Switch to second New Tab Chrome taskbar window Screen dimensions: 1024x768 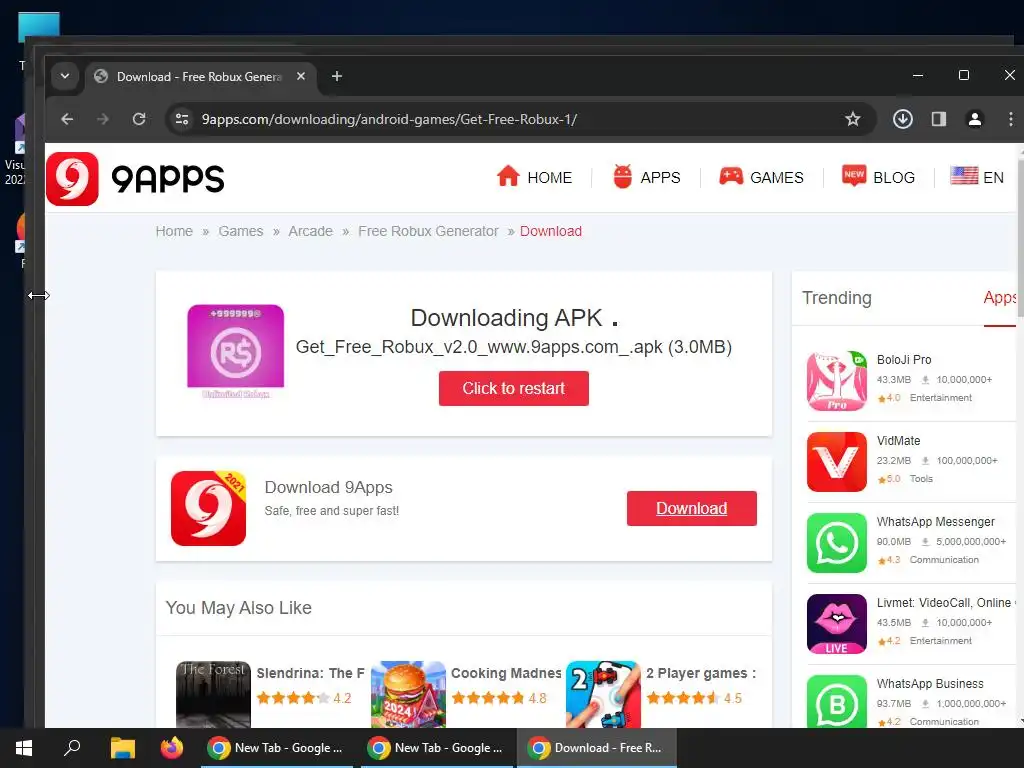[436, 748]
